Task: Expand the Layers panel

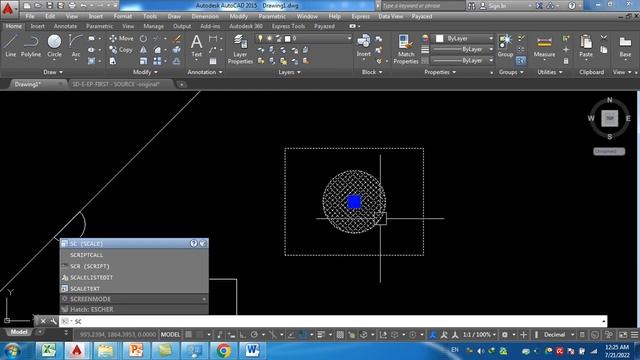Action: pyautogui.click(x=289, y=72)
